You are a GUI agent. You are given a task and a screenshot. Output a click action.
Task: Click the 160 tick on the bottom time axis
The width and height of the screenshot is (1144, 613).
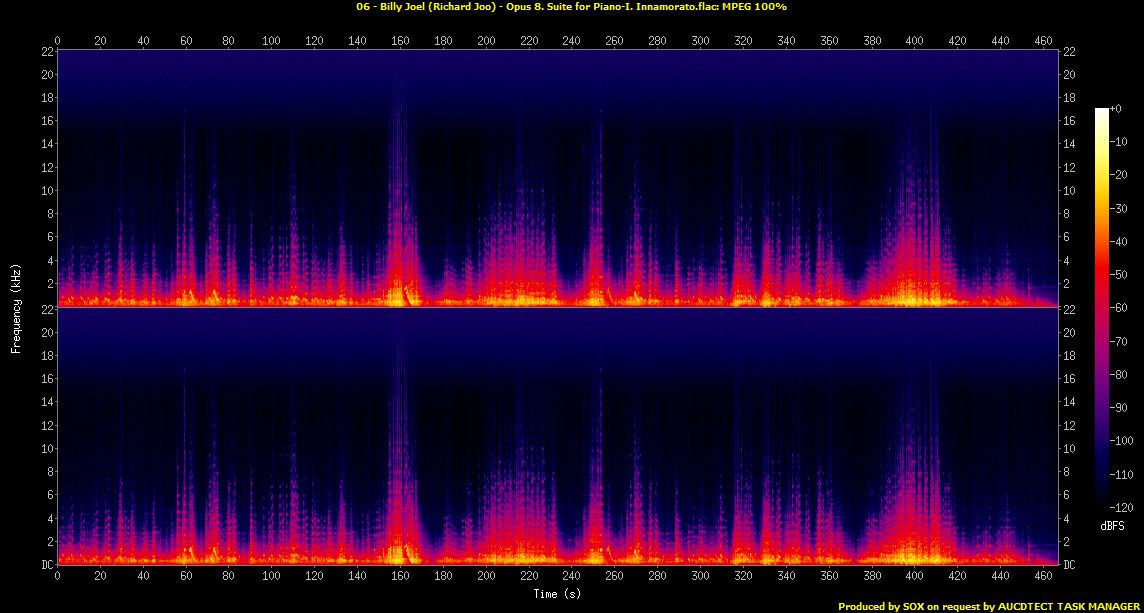pyautogui.click(x=400, y=577)
